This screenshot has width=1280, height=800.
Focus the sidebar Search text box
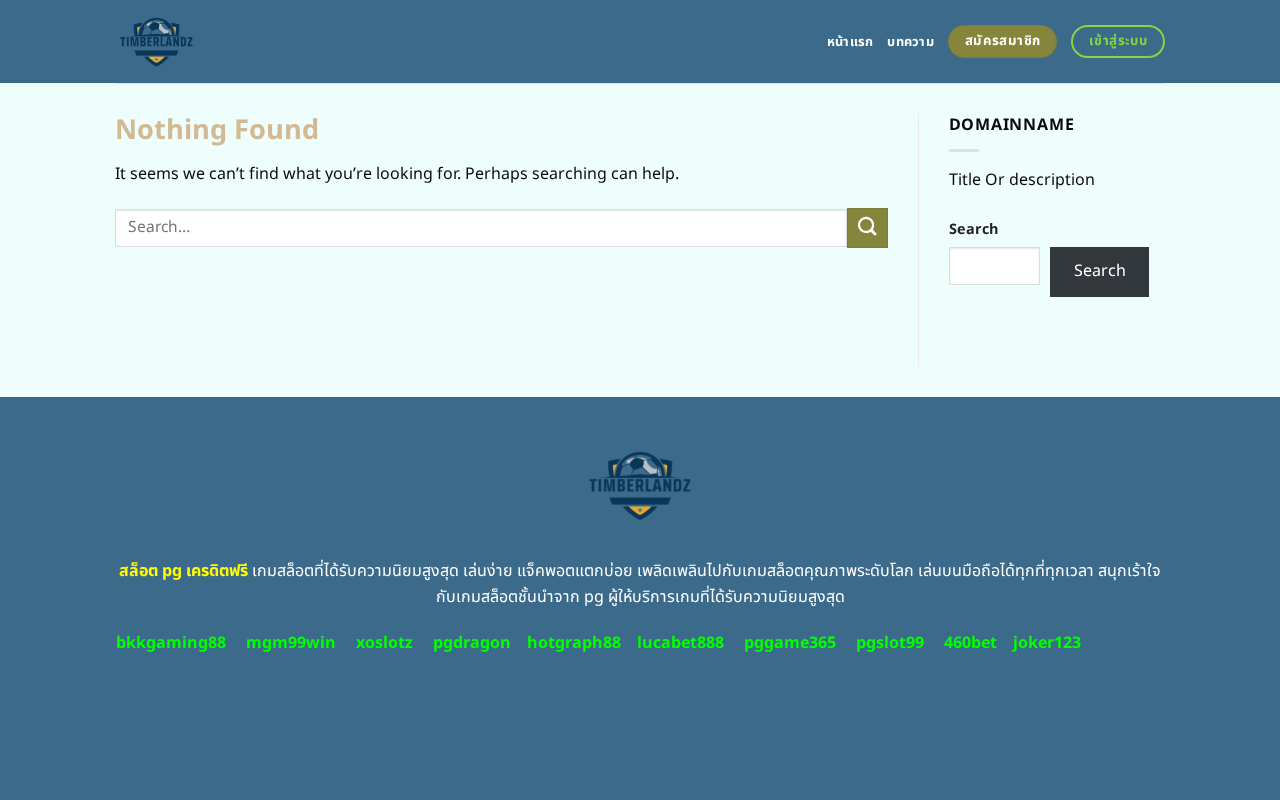coord(994,266)
